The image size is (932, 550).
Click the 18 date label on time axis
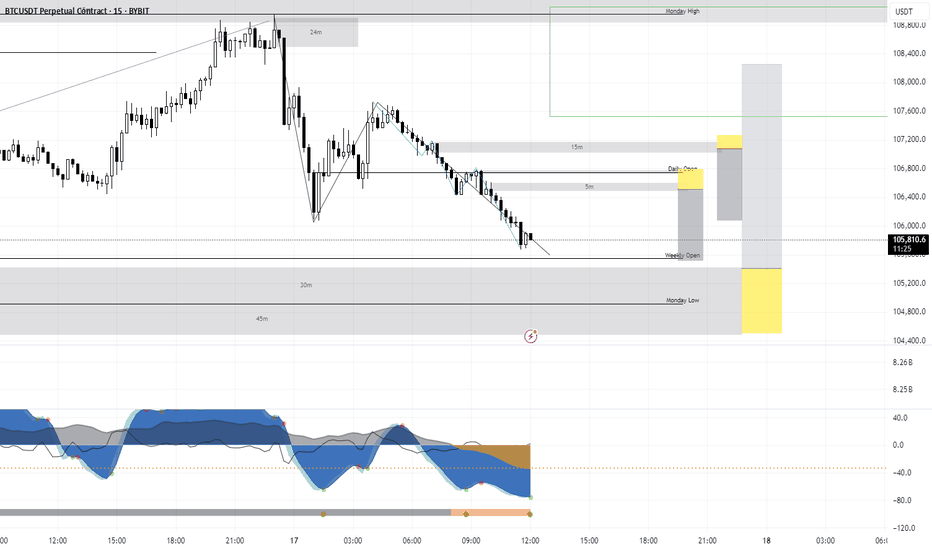click(766, 540)
